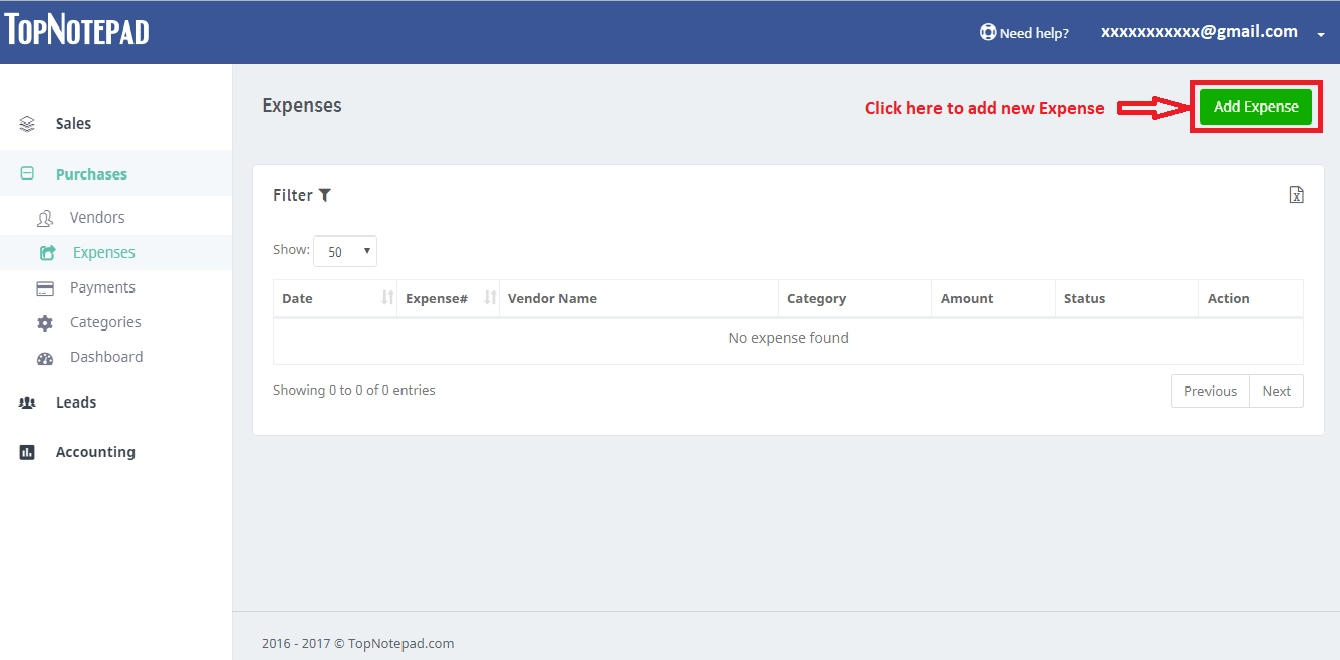
Task: Open Categories via the gear icon
Action: tap(45, 322)
